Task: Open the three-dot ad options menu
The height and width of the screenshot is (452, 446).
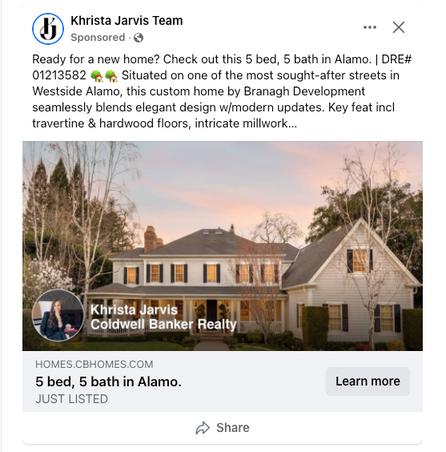Action: 370,27
